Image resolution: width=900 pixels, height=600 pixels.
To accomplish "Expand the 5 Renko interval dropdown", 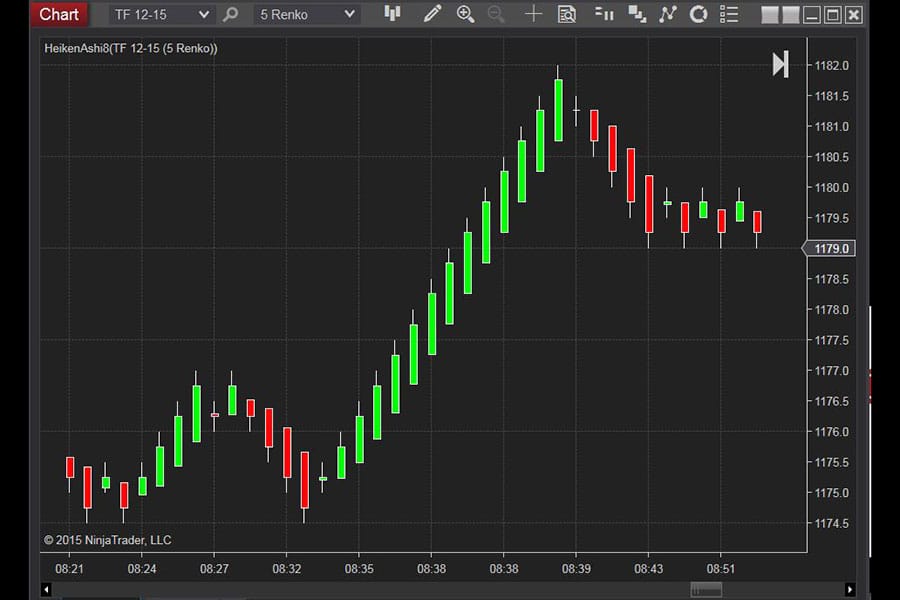I will 307,14.
